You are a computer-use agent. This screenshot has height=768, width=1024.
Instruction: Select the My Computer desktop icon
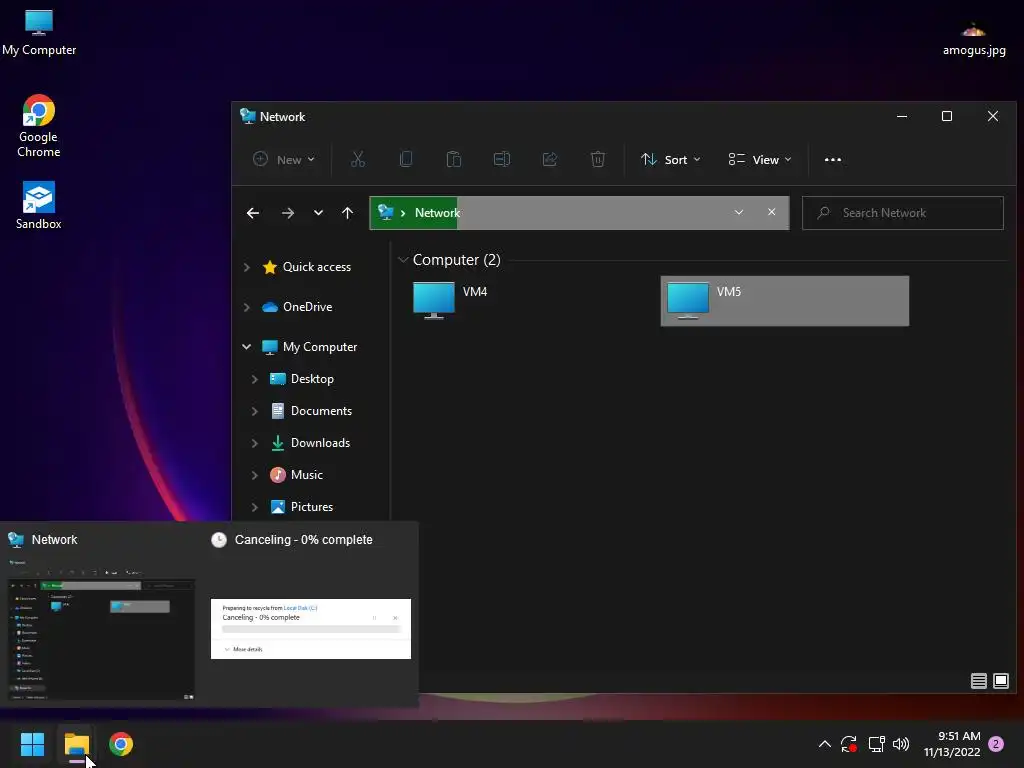39,33
